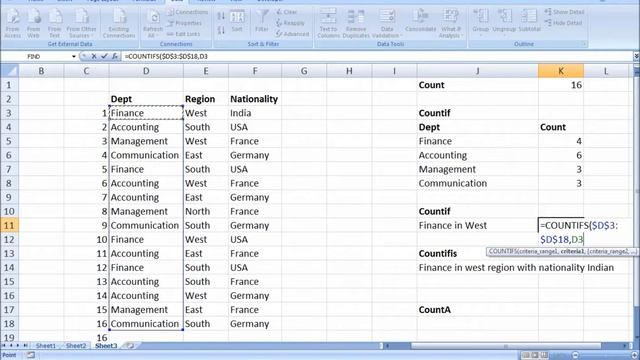Zoom in with the plus button
Image resolution: width=640 pixels, height=360 pixels.
pos(634,355)
